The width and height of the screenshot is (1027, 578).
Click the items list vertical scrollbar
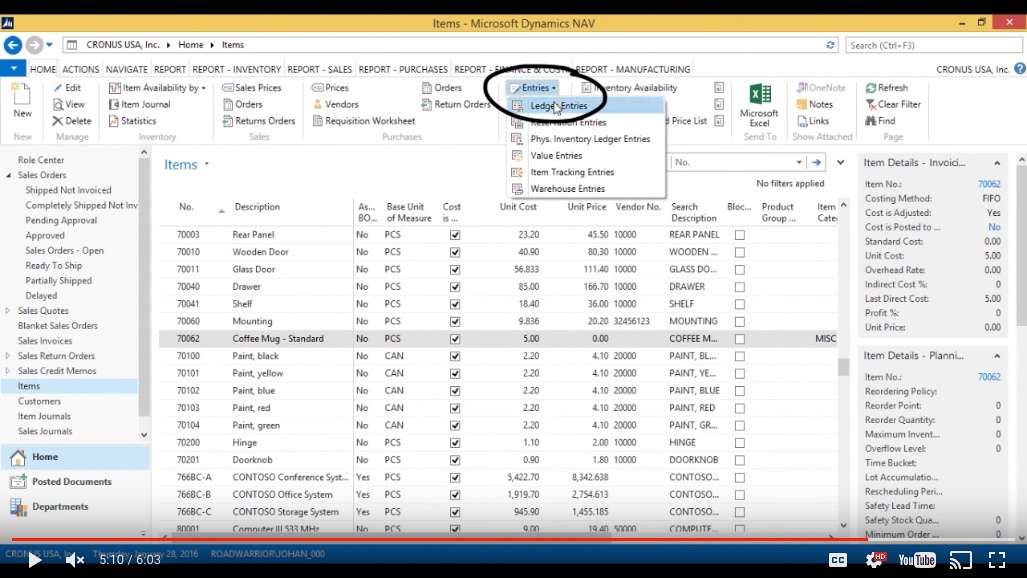click(x=843, y=367)
